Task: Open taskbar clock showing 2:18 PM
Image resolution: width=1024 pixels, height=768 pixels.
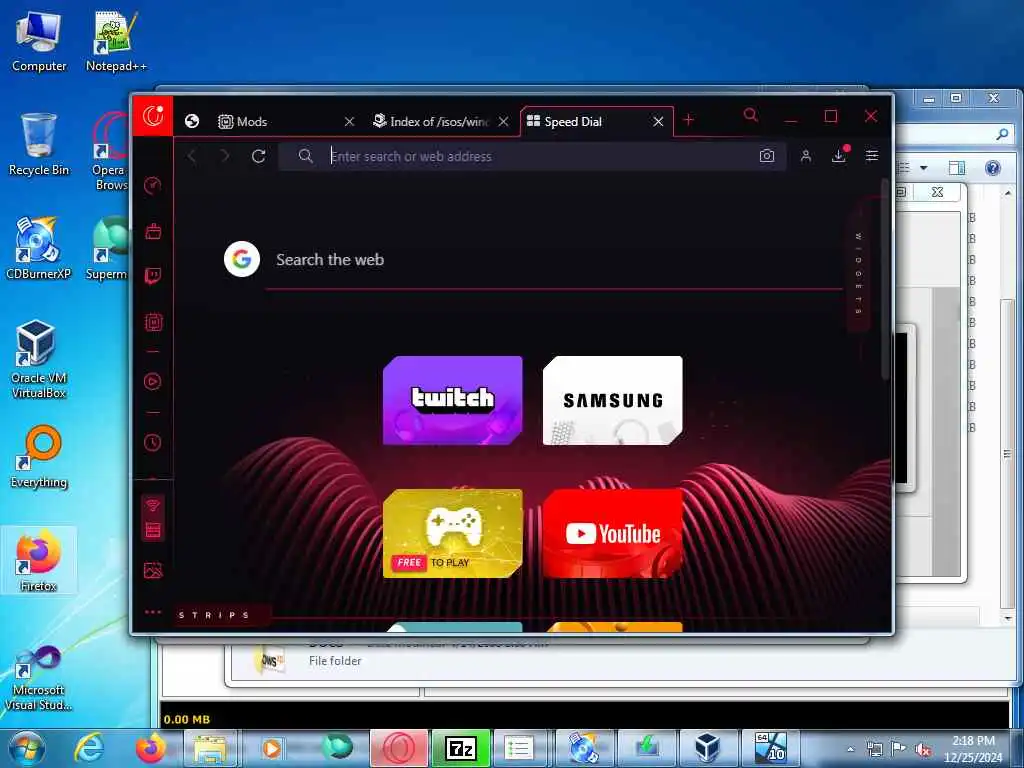Action: pyautogui.click(x=973, y=749)
